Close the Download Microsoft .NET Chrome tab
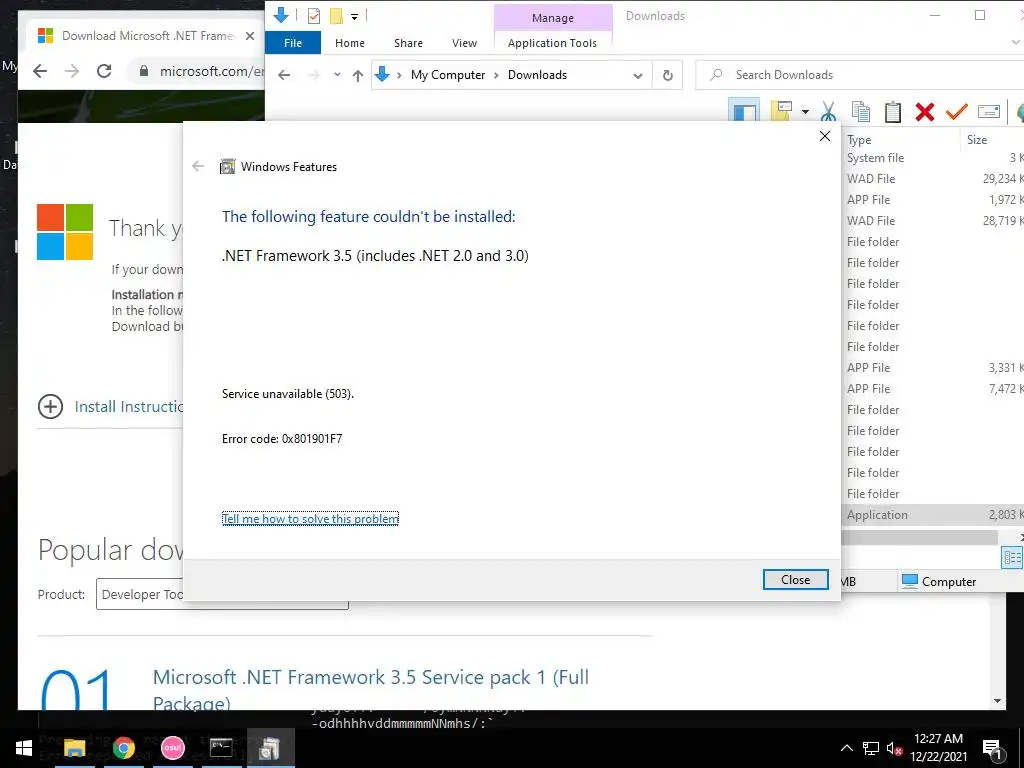1024x768 pixels. (x=249, y=36)
